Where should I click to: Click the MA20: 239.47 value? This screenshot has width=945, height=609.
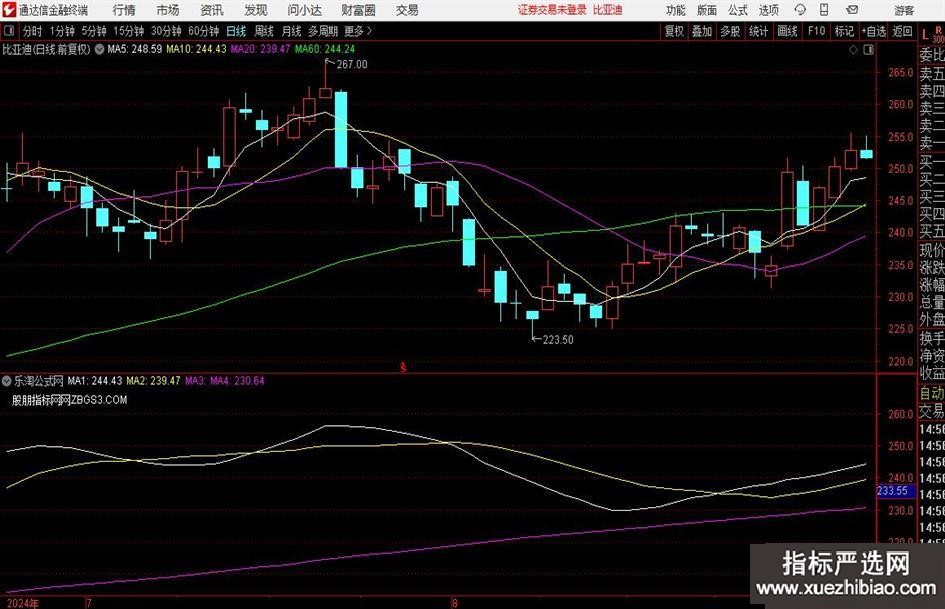tap(260, 49)
